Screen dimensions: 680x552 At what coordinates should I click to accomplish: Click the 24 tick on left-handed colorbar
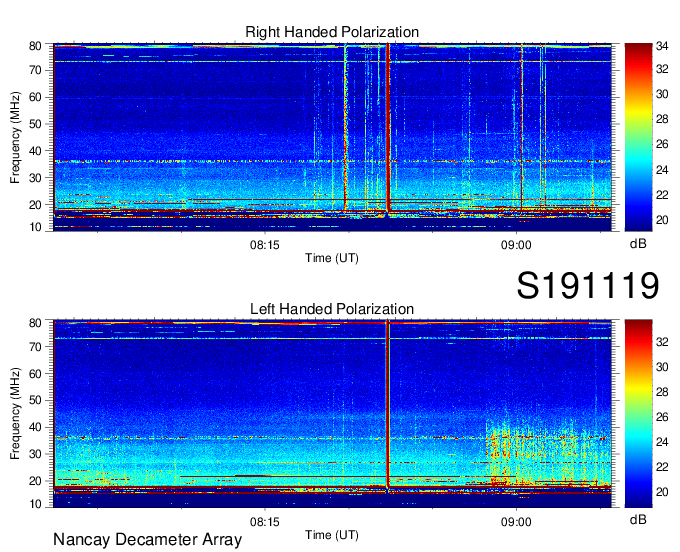point(662,442)
